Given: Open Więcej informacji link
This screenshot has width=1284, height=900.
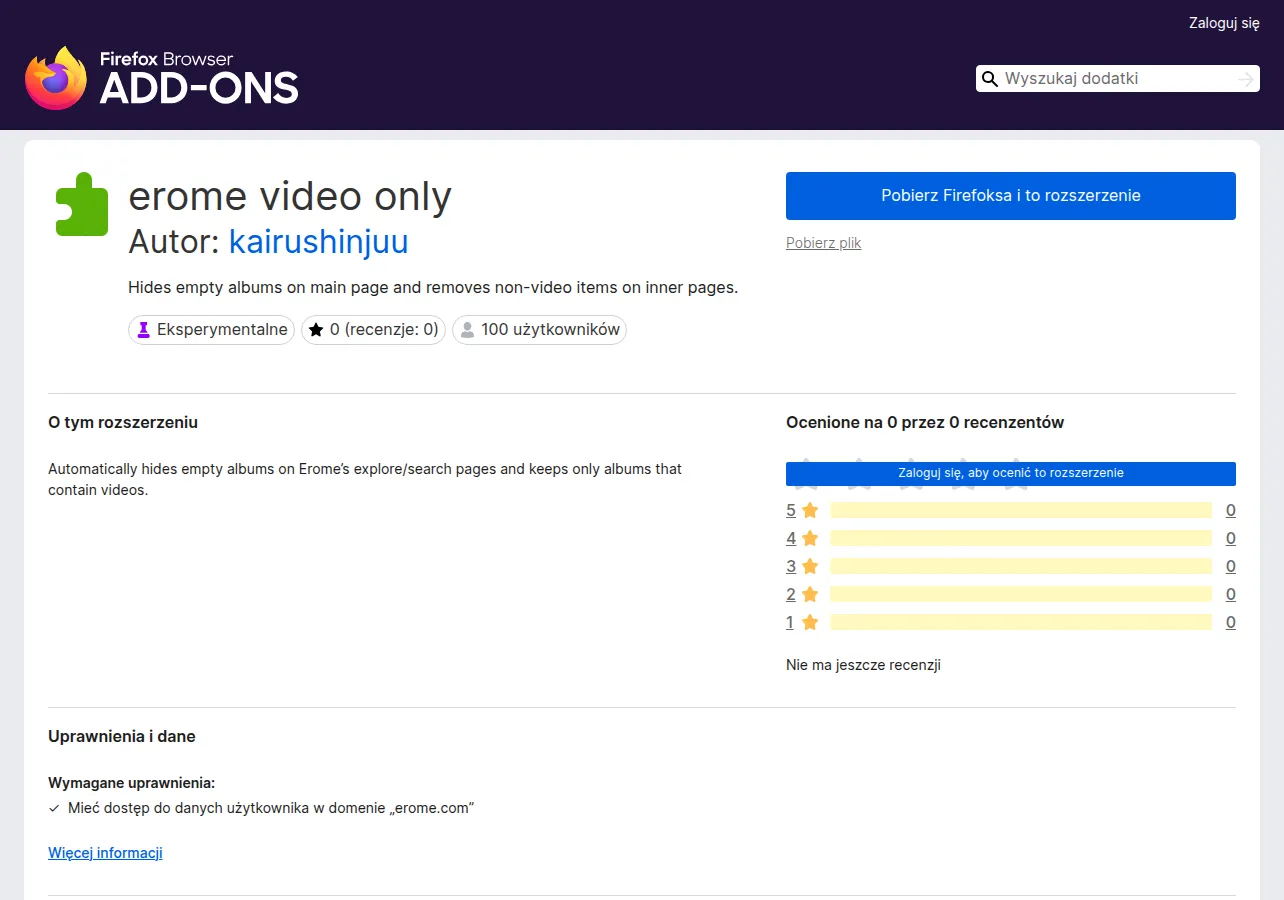Looking at the screenshot, I should [105, 853].
